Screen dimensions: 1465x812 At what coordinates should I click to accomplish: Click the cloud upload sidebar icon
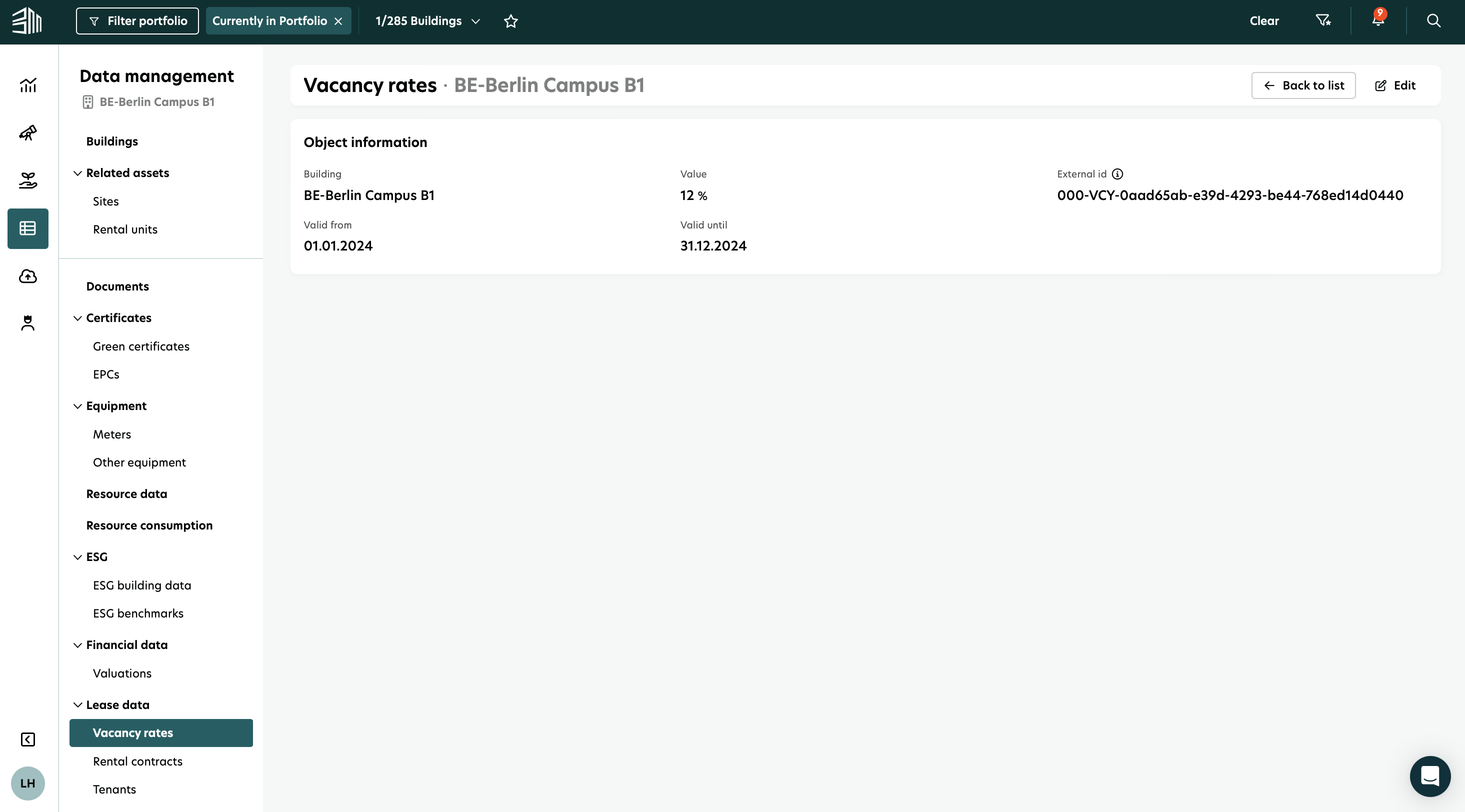[28, 276]
